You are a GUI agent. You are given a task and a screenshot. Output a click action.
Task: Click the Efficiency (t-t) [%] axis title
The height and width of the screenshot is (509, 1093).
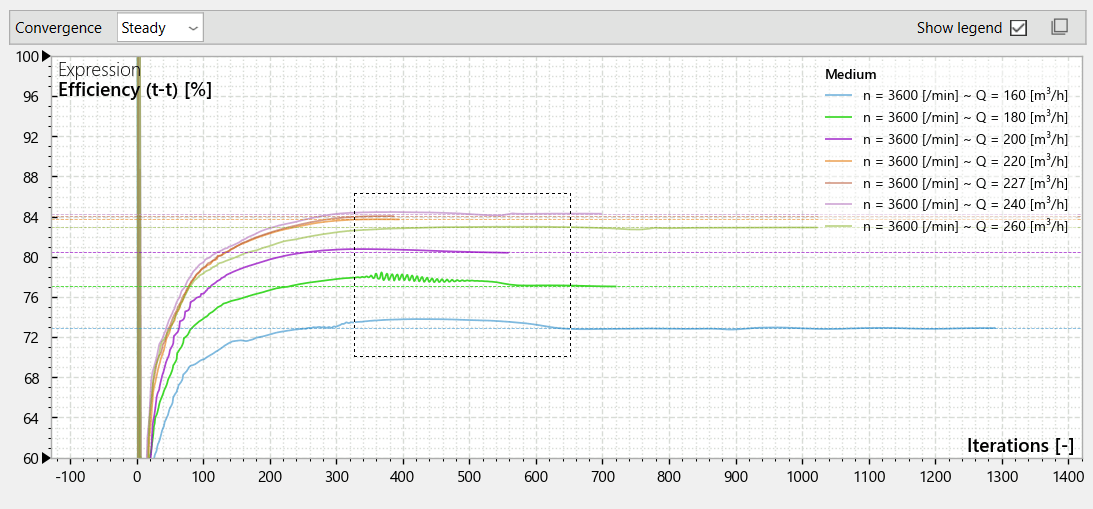coord(135,89)
